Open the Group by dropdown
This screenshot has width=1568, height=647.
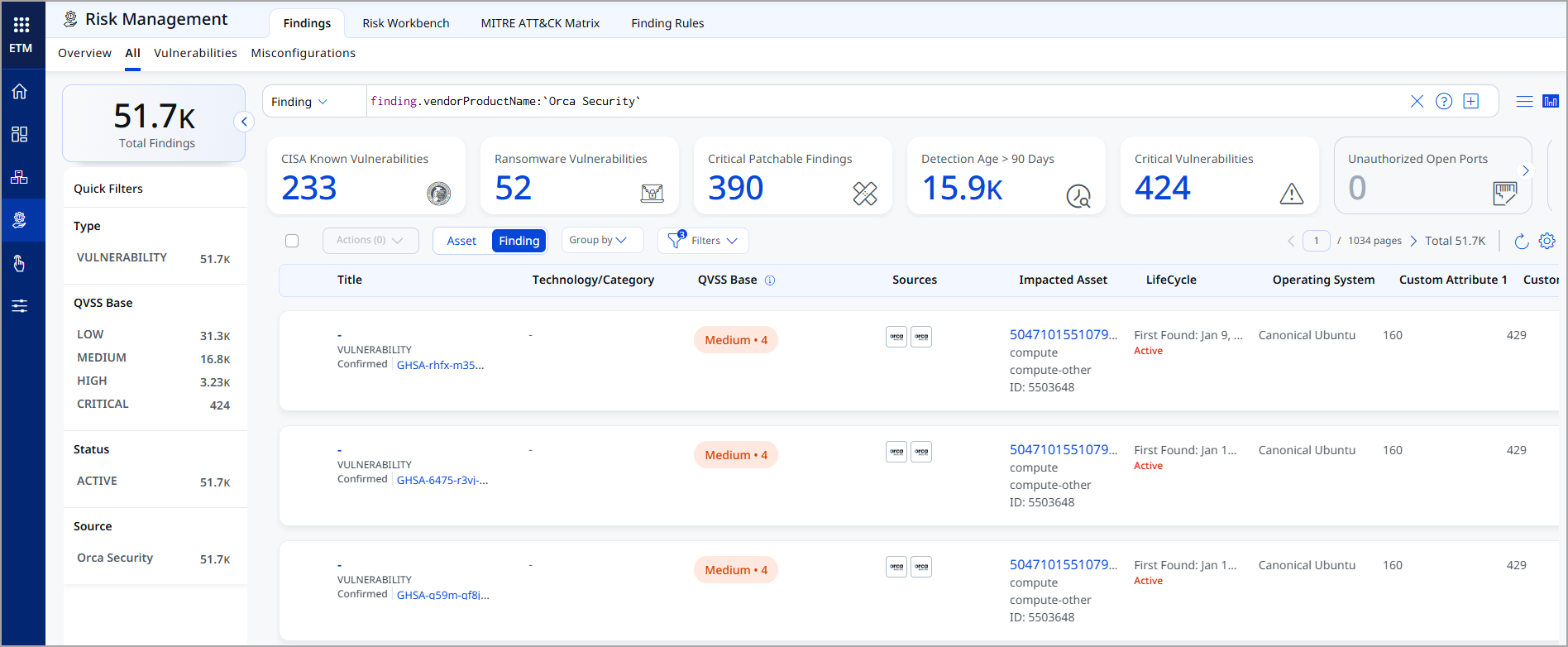598,240
